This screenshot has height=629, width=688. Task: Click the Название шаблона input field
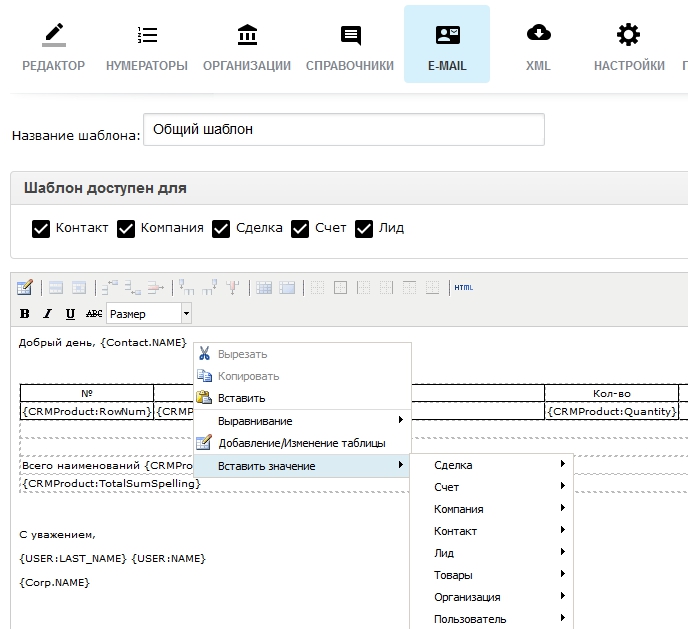[x=344, y=130]
